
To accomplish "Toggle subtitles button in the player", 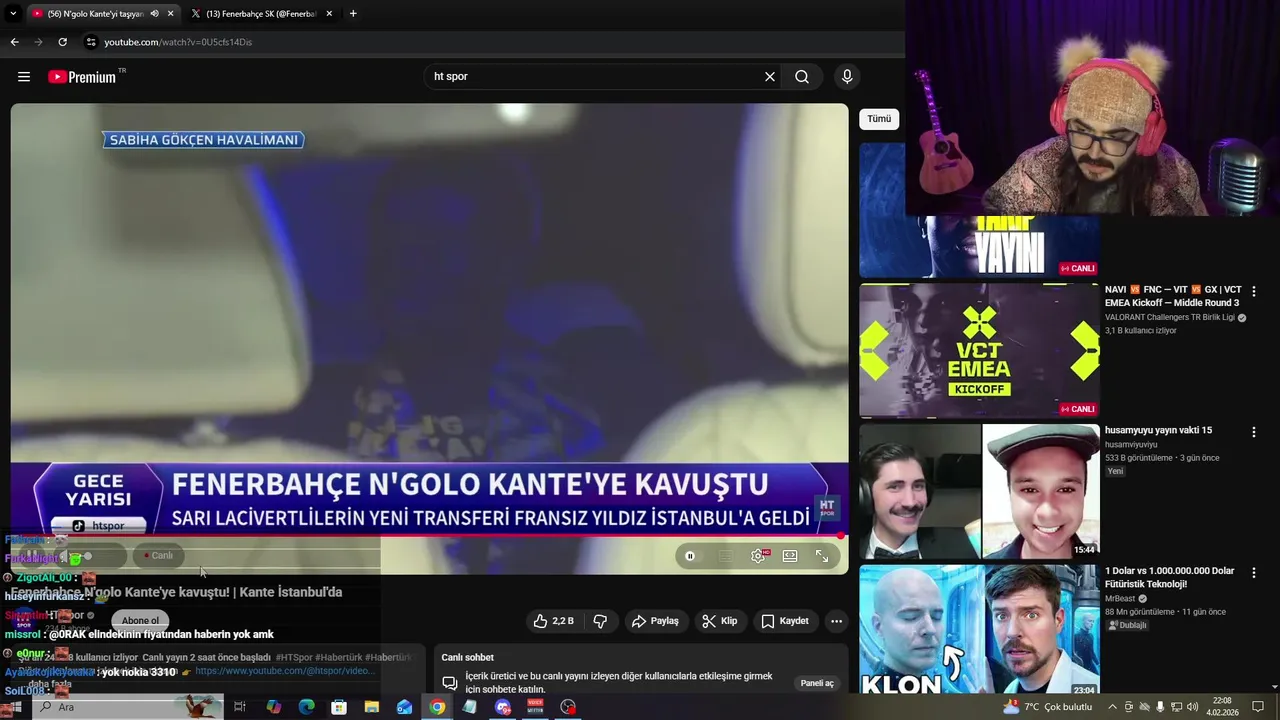I will (x=726, y=556).
